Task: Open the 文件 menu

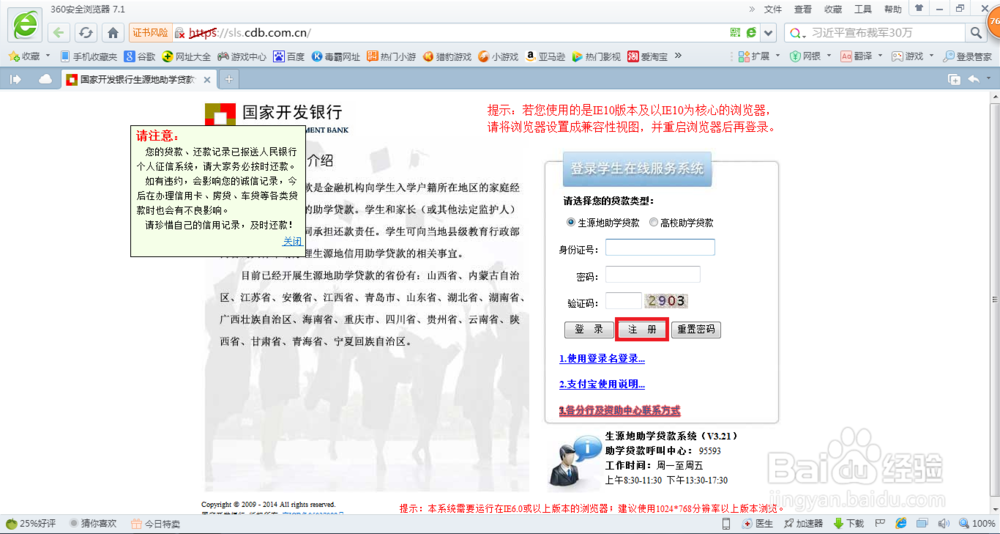Action: [772, 10]
